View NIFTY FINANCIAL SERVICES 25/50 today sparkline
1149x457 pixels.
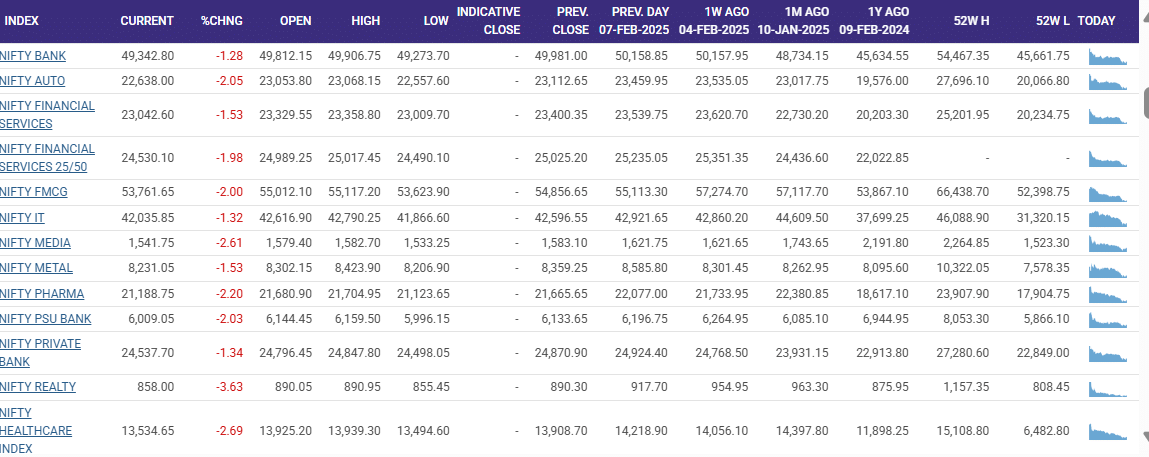point(1108,159)
